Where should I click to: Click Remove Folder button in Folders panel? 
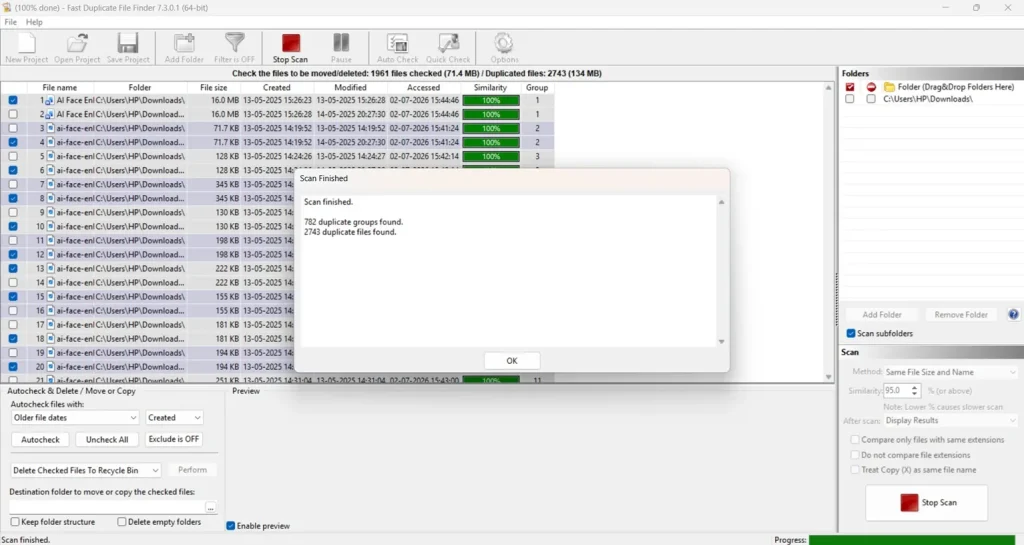click(961, 315)
